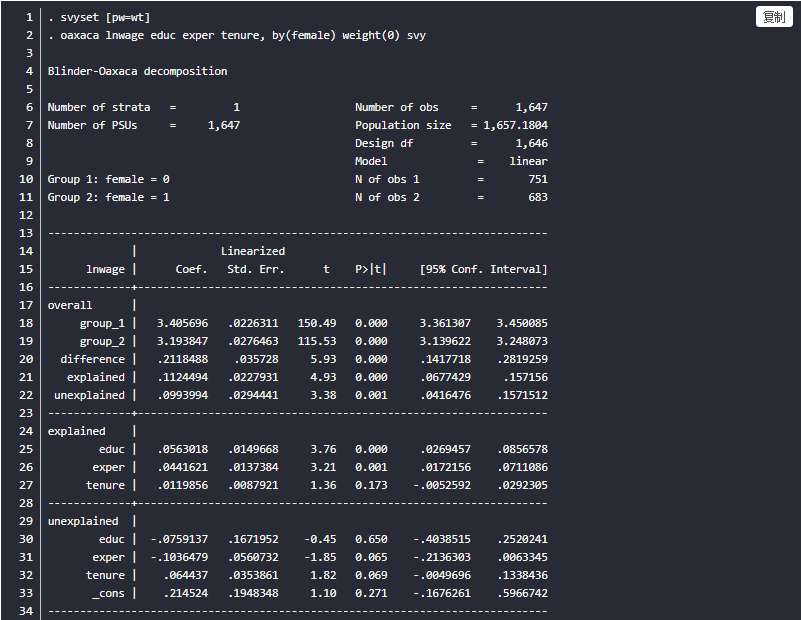Viewport: 801px width, 620px height.
Task: Click the svyset [pw=wt] command line
Action: tap(99, 17)
